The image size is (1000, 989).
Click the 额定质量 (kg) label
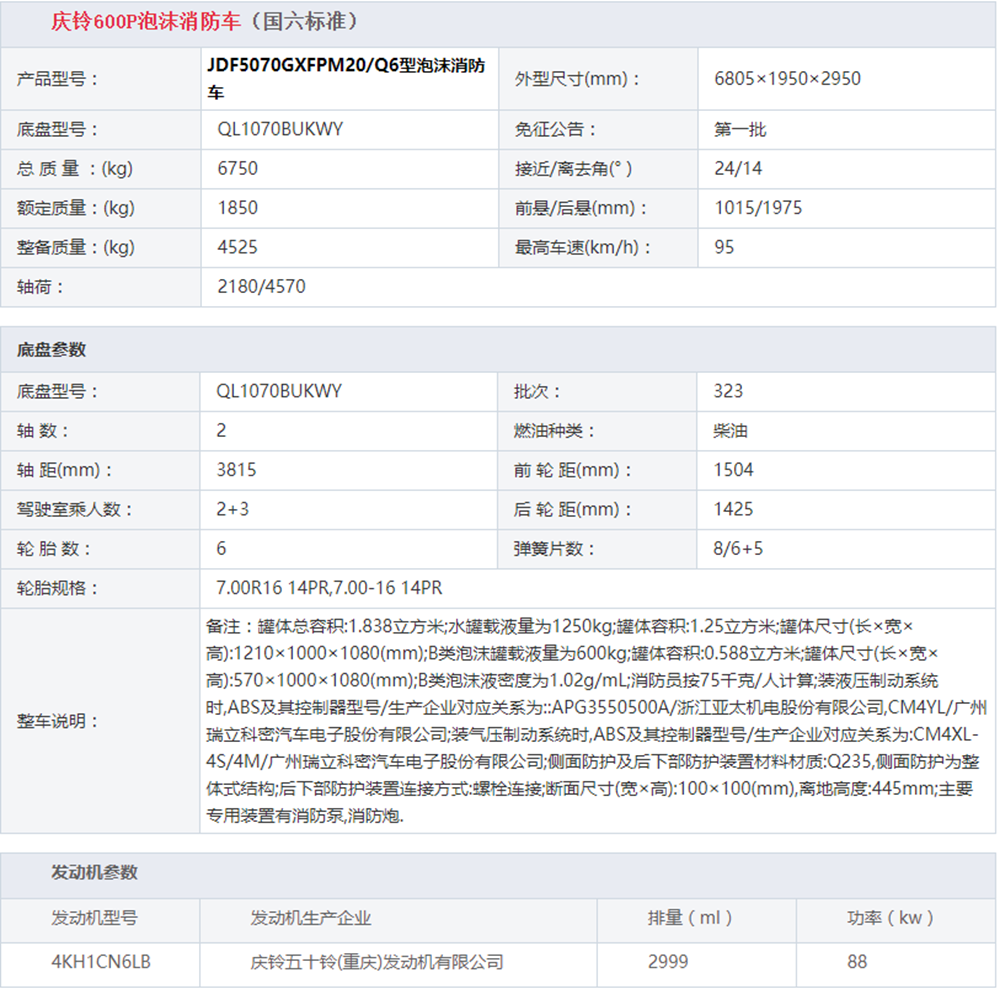pos(76,208)
